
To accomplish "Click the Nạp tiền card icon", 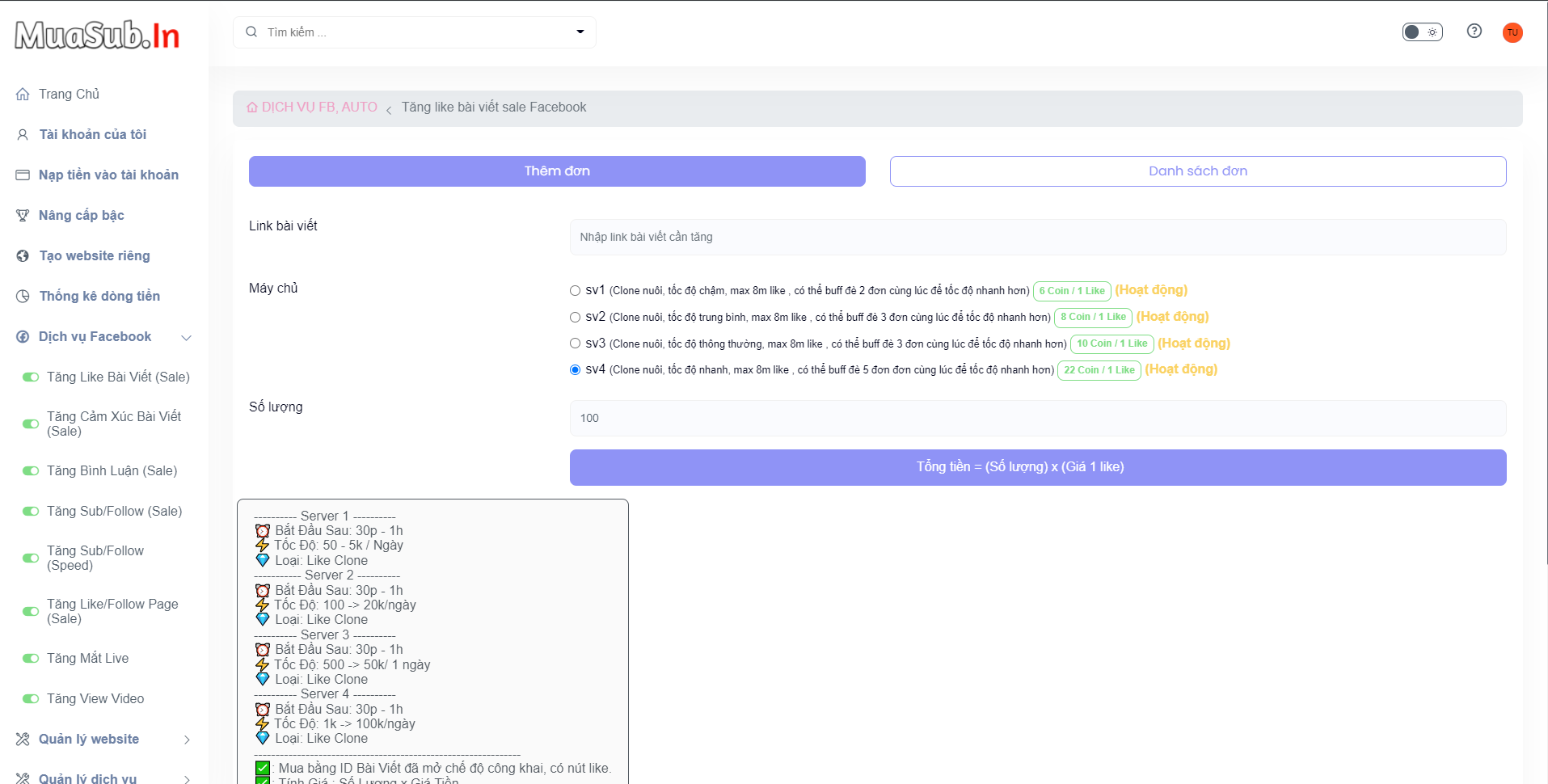I will pos(23,175).
